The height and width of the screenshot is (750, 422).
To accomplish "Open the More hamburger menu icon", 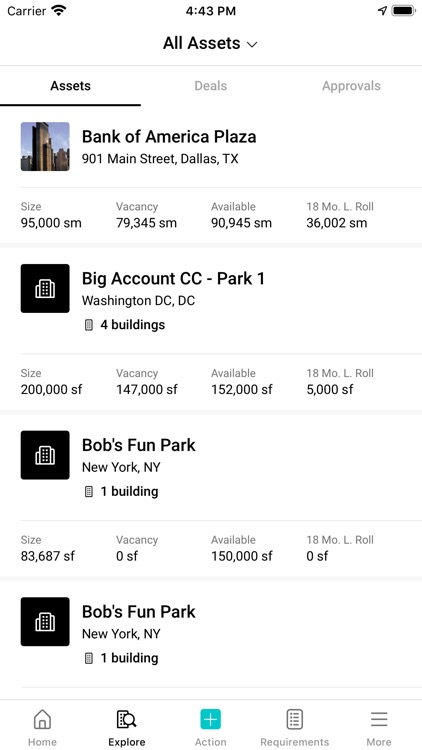I will coord(379,719).
